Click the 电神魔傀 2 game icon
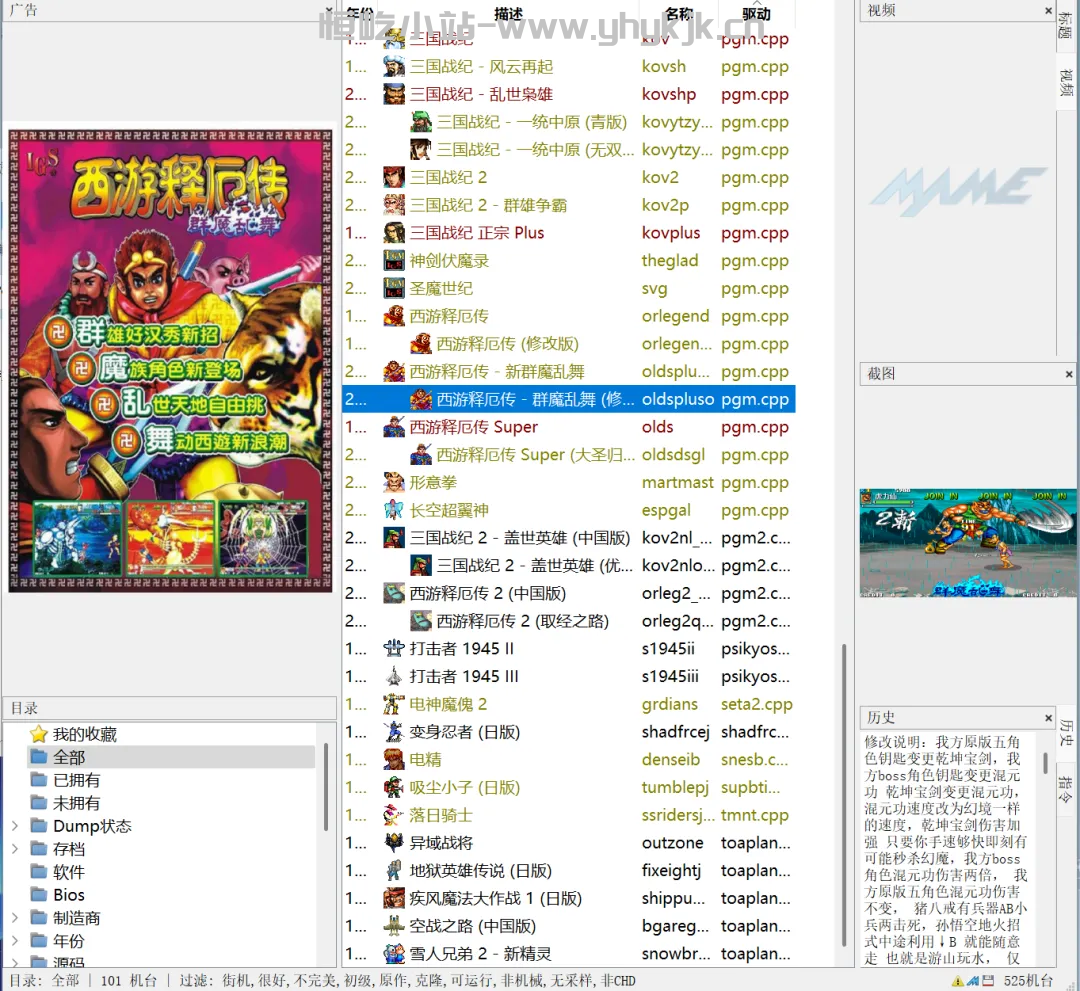This screenshot has height=991, width=1080. pyautogui.click(x=394, y=704)
